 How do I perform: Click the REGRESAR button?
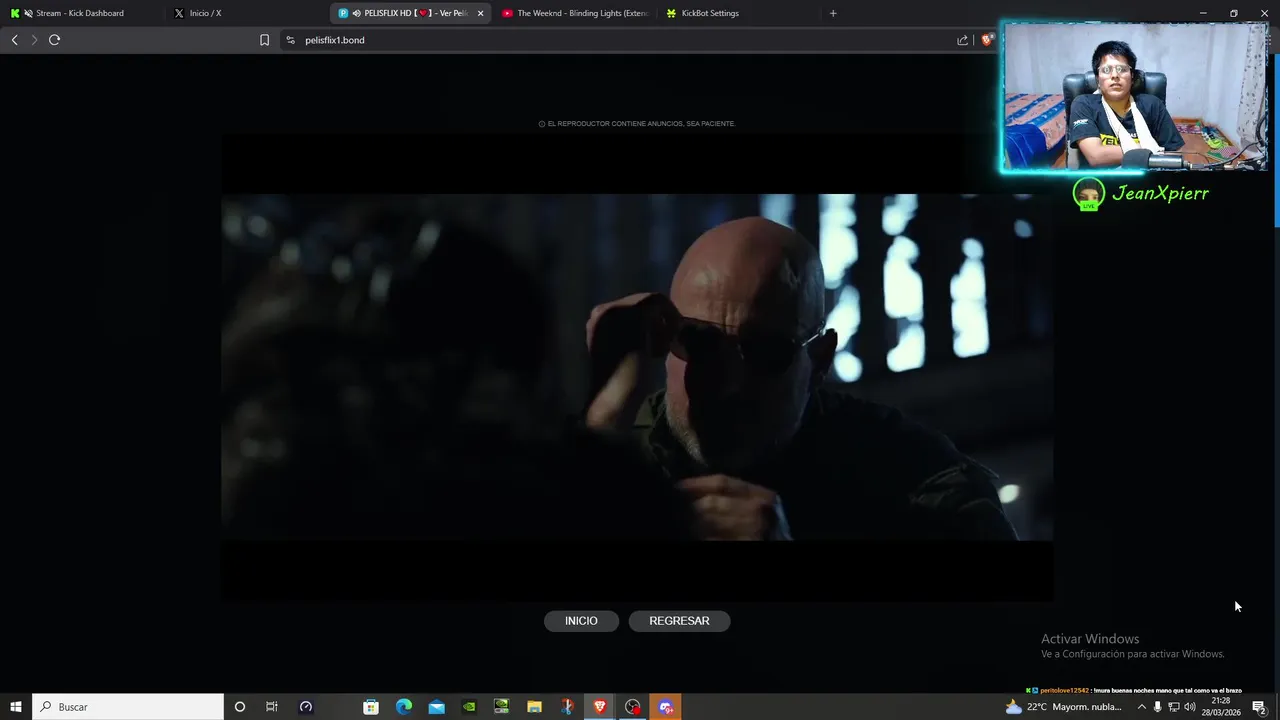pos(679,621)
